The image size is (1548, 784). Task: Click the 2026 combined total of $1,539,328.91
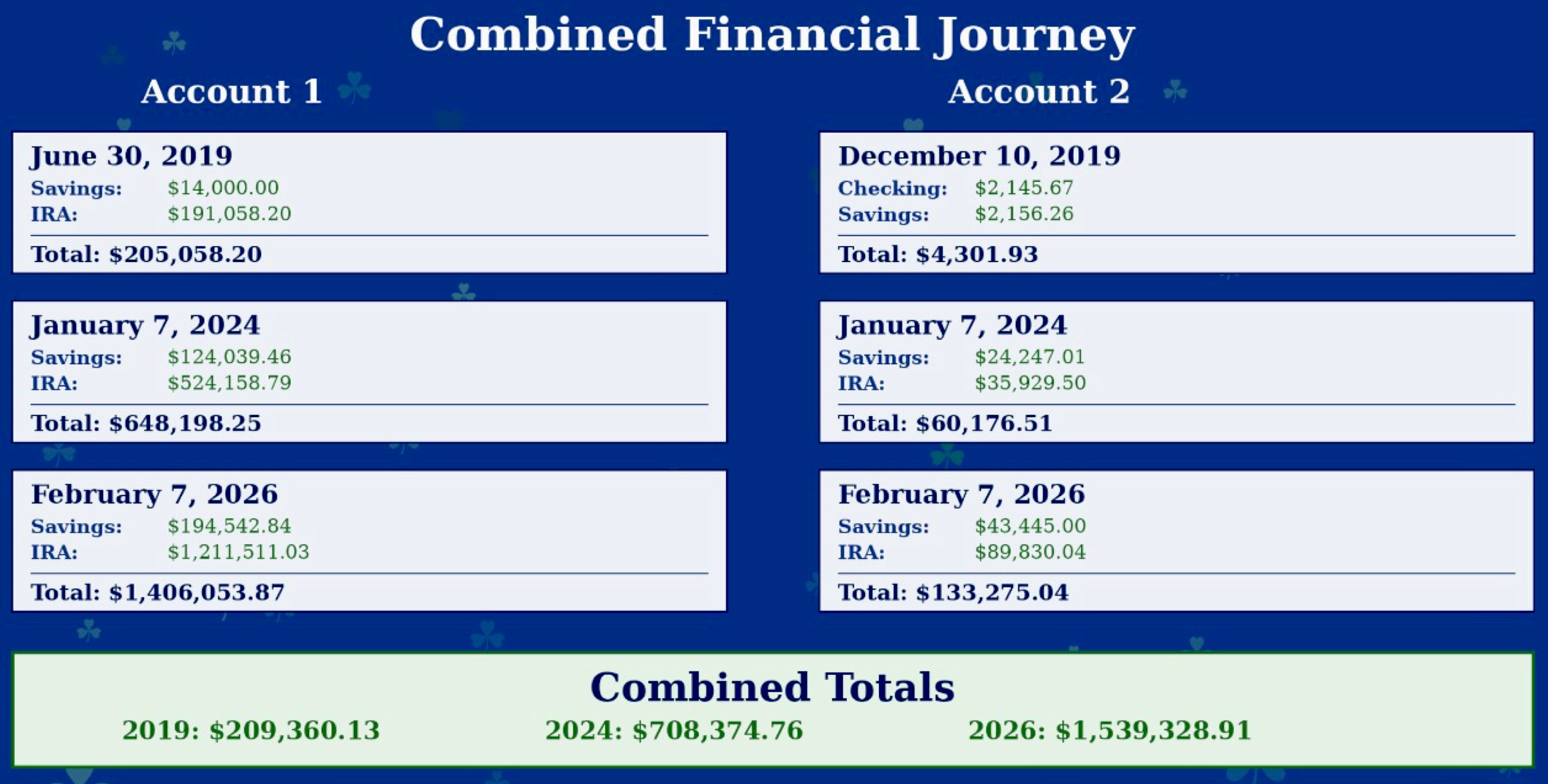(x=1109, y=730)
